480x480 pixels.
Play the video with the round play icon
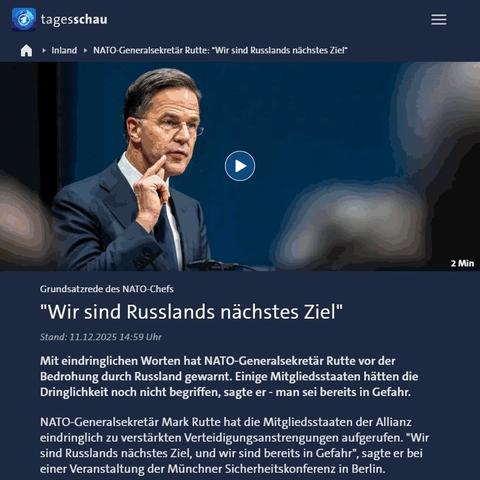tap(240, 166)
